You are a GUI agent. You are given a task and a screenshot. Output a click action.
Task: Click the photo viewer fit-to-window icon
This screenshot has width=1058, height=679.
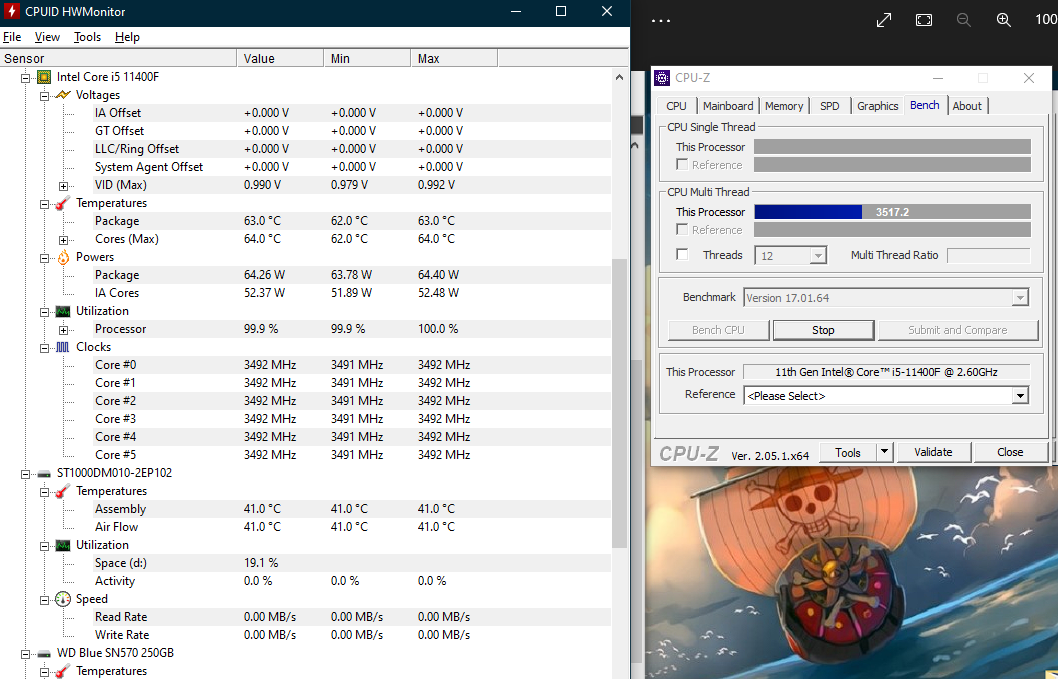(x=924, y=20)
